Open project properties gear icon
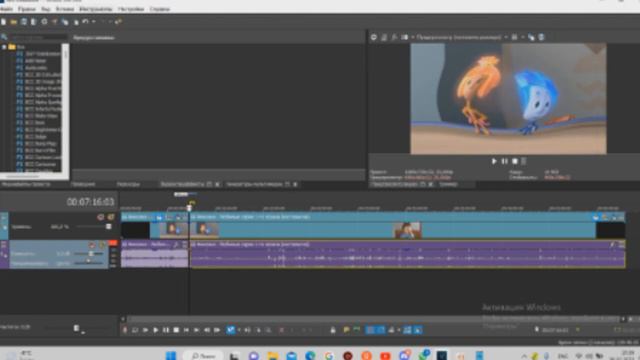 44,22
